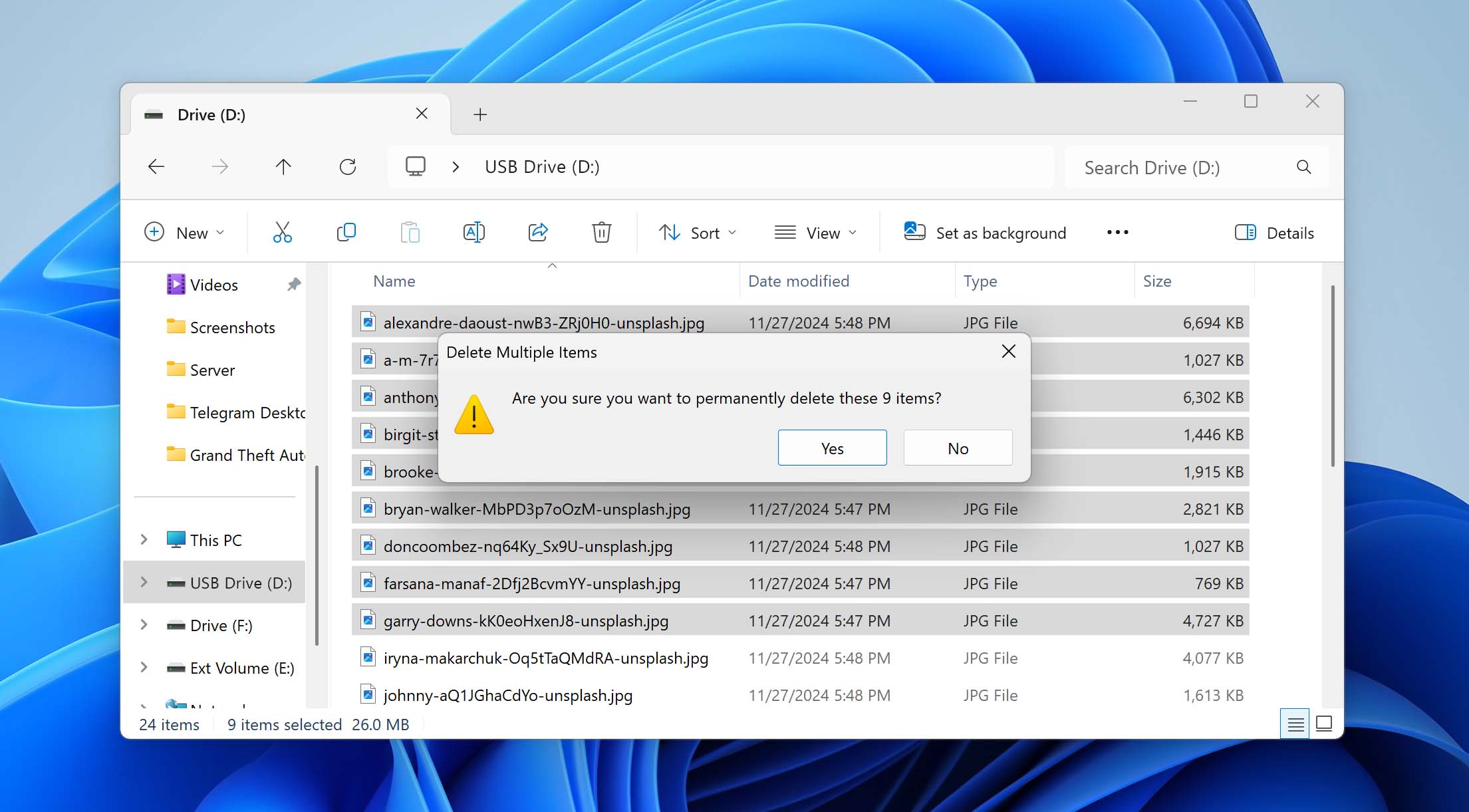The height and width of the screenshot is (812, 1469).
Task: Click the Set as background icon
Action: [x=913, y=232]
